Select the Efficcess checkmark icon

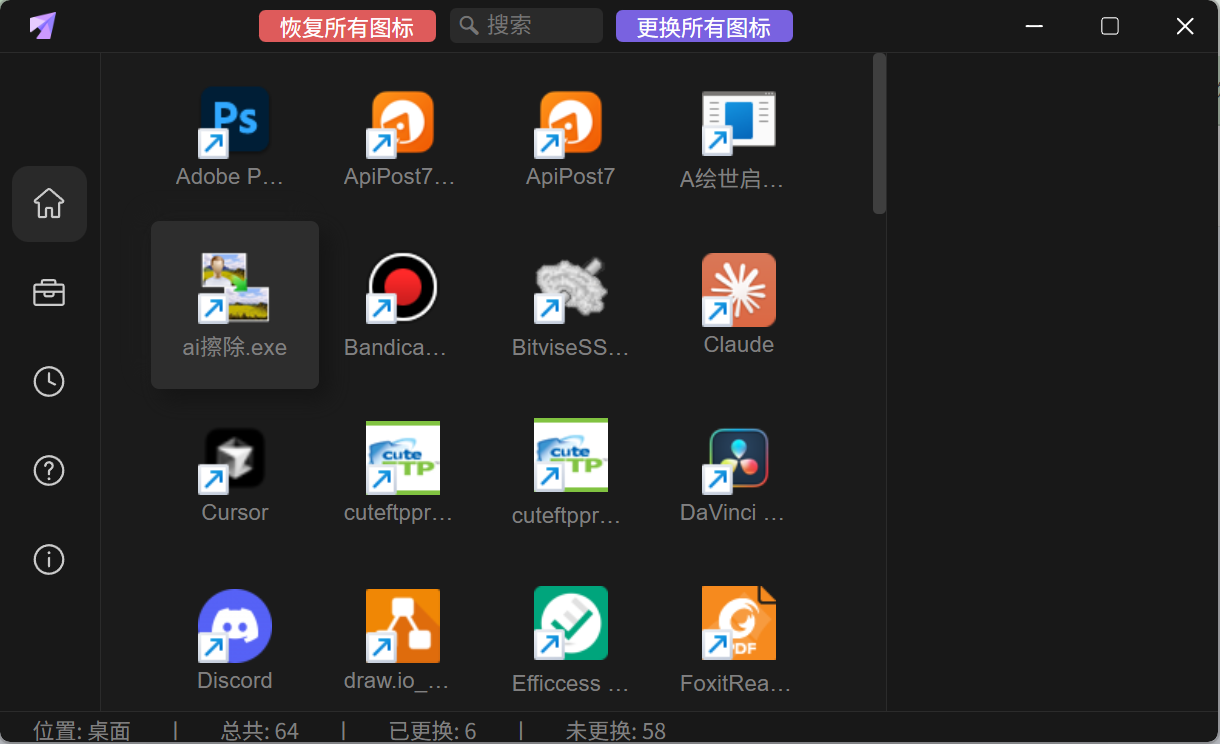tap(570, 622)
